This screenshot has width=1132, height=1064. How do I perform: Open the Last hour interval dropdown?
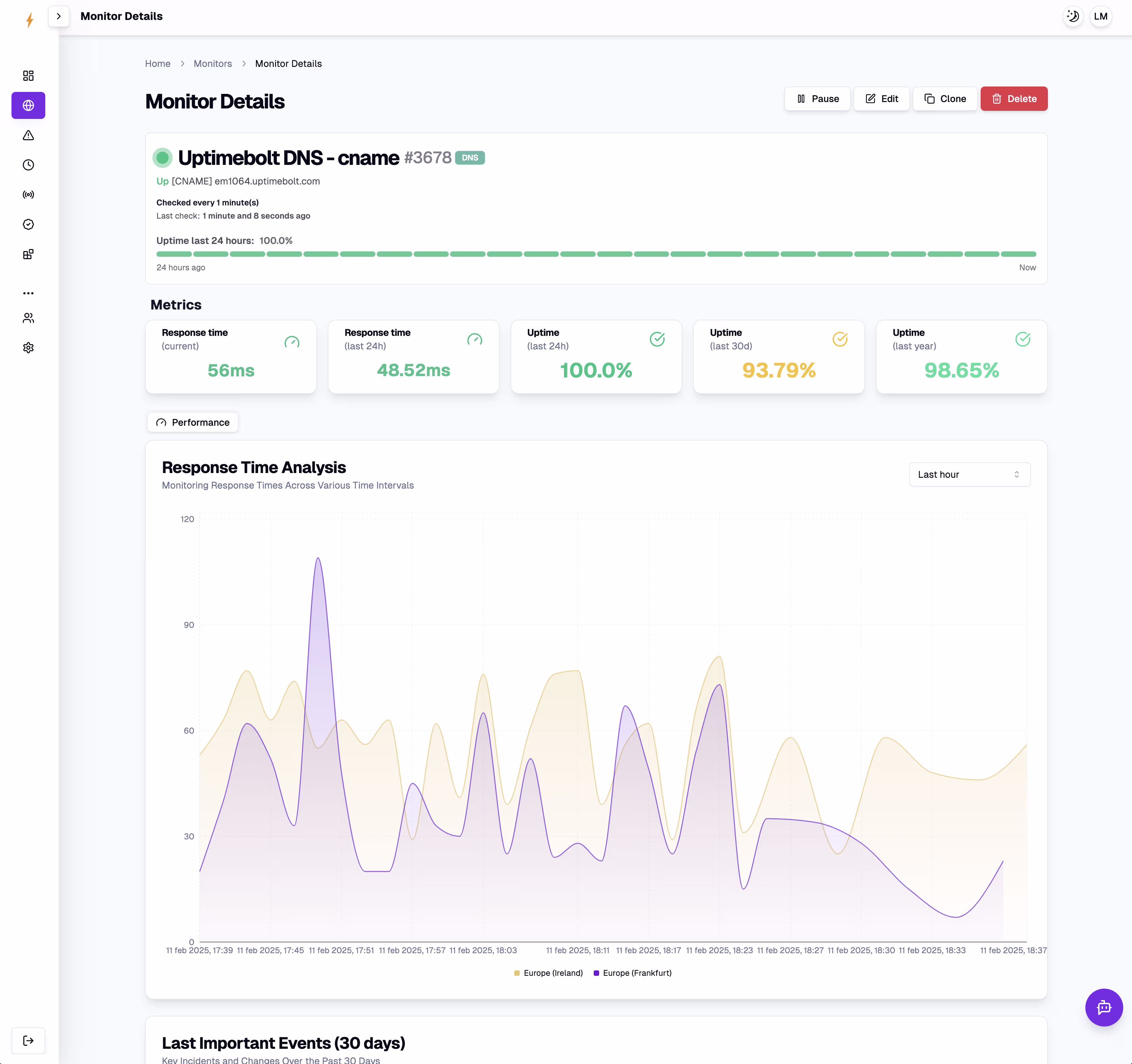pyautogui.click(x=969, y=474)
